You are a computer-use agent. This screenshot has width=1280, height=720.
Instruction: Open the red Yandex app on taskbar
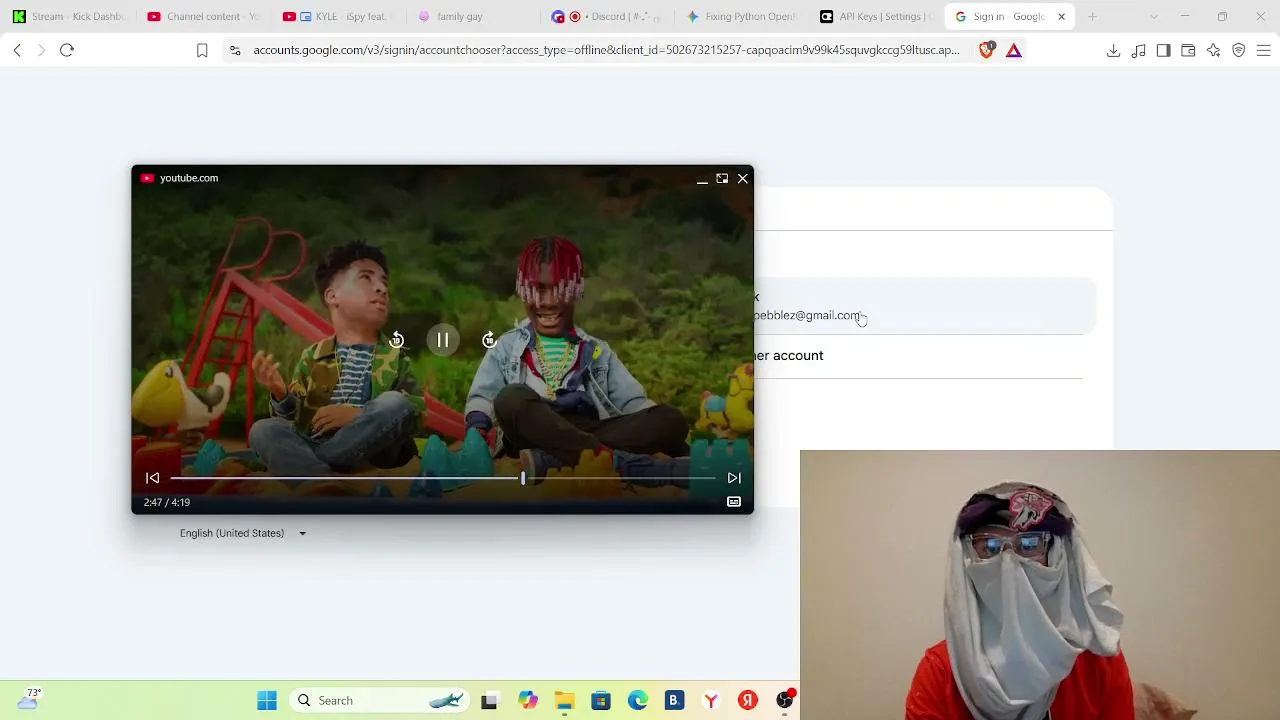(x=748, y=700)
